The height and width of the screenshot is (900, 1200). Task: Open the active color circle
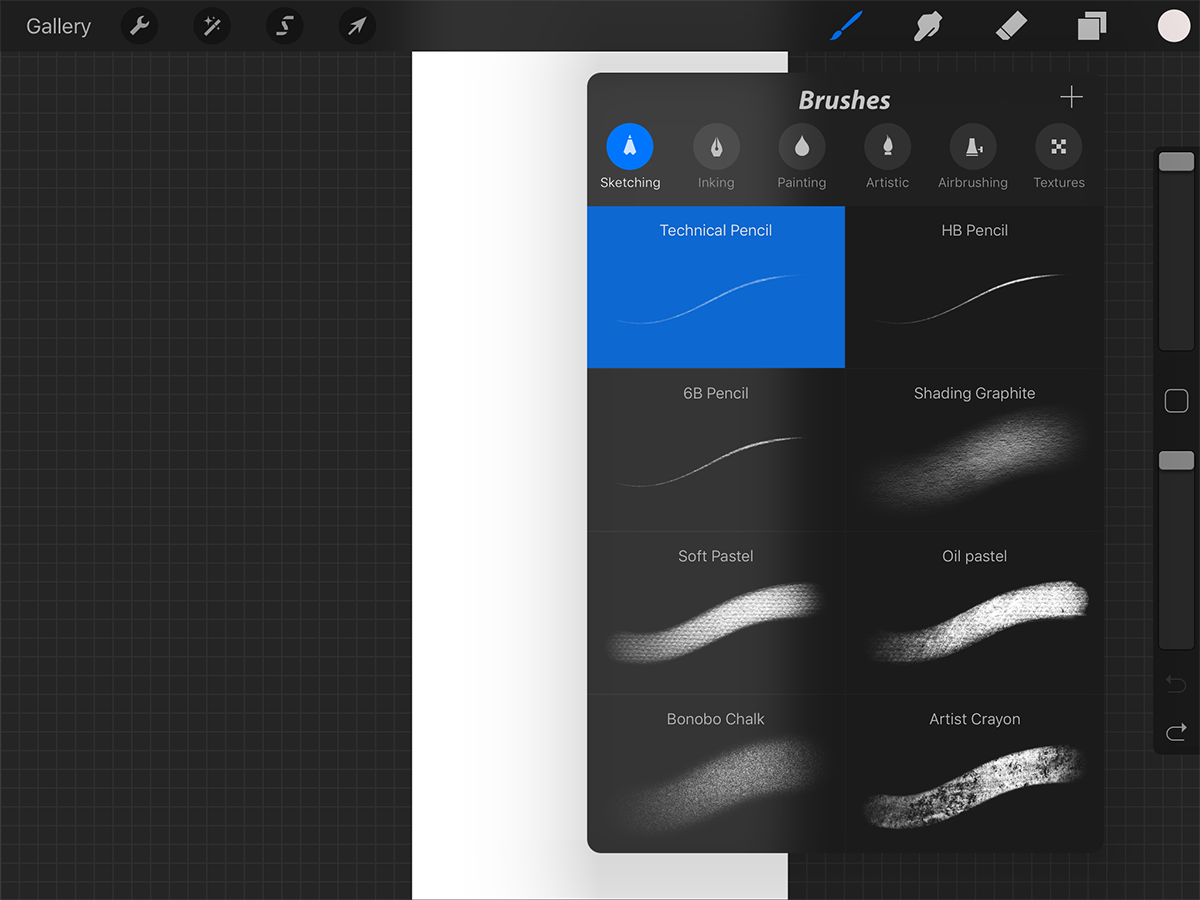coord(1174,26)
